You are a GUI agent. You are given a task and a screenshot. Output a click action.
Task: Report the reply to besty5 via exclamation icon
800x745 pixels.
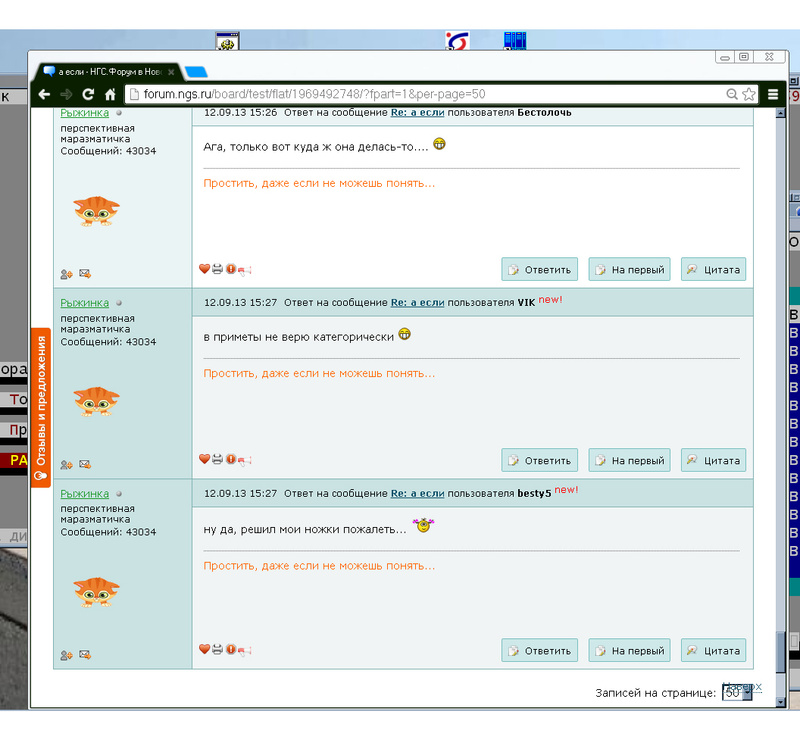point(231,649)
